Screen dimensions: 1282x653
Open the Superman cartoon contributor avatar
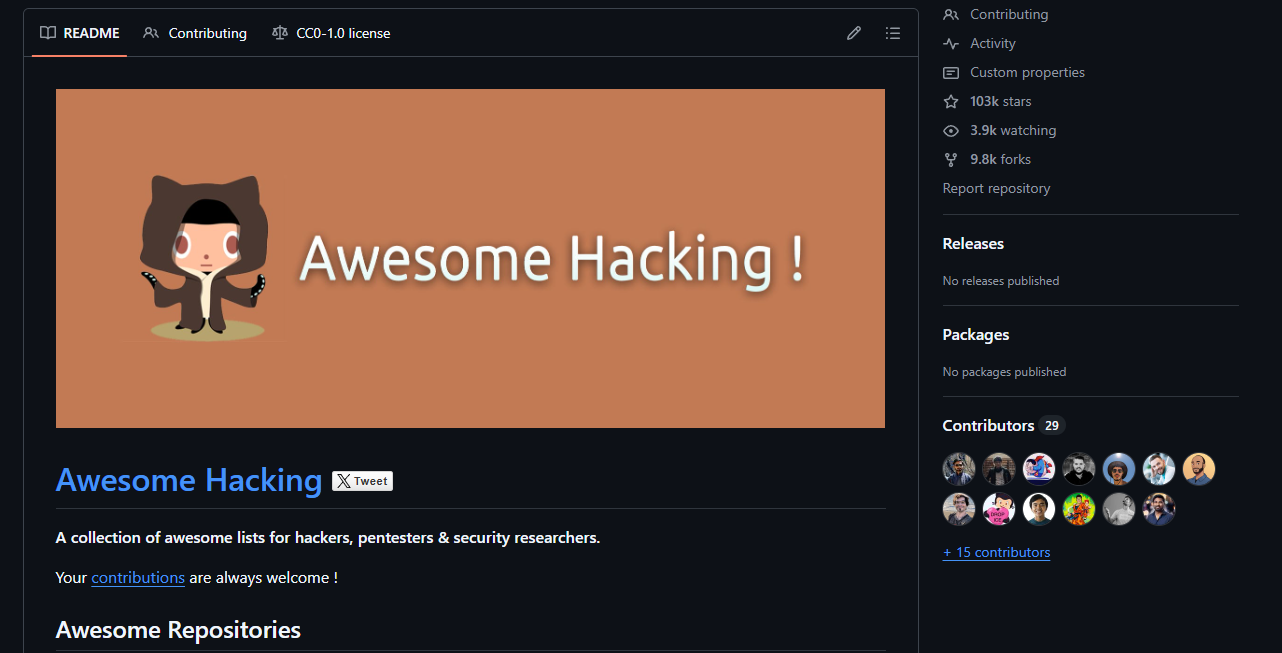(x=1039, y=469)
